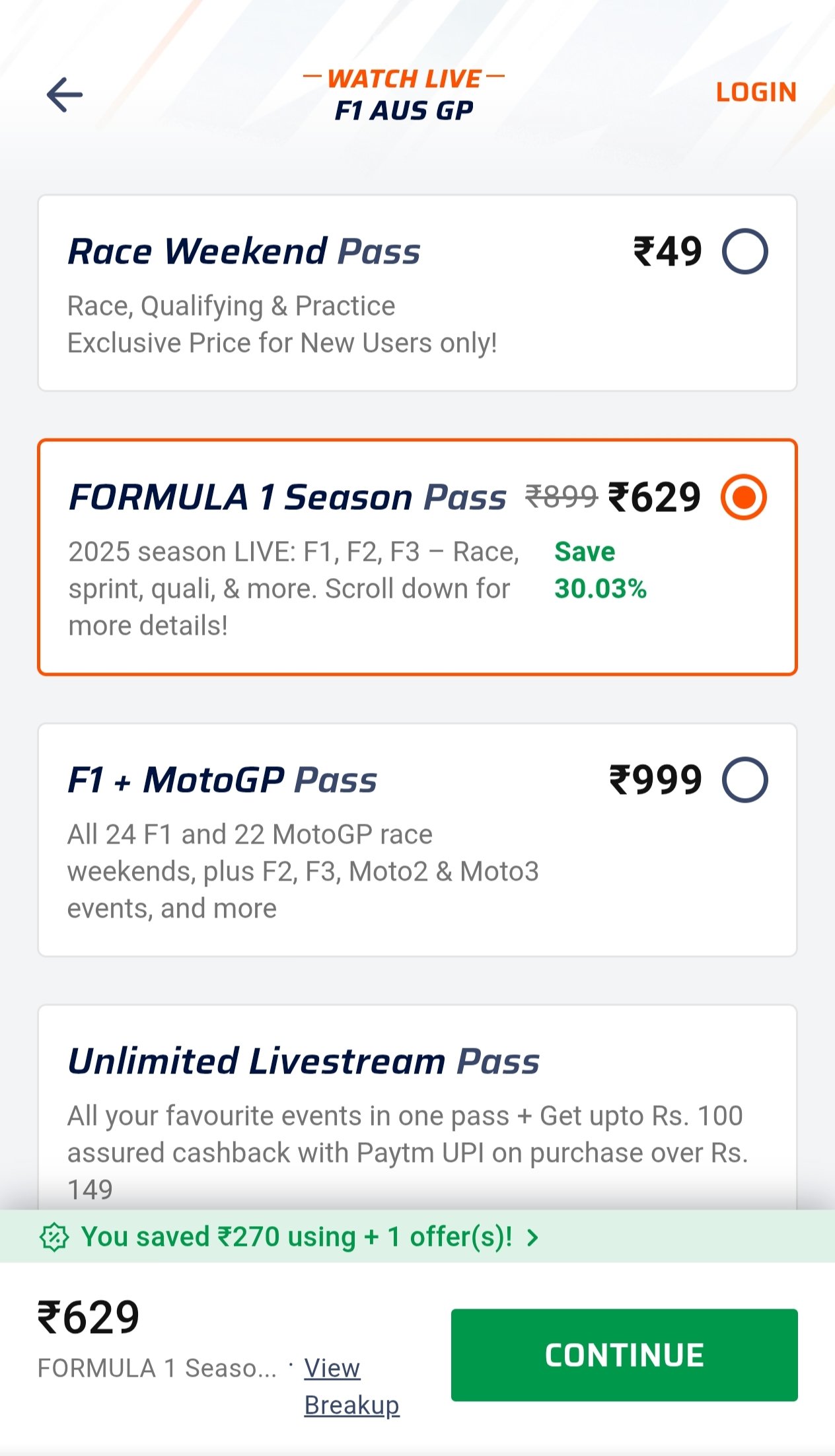Tap the Unlimited Livestream Pass card title

303,1062
